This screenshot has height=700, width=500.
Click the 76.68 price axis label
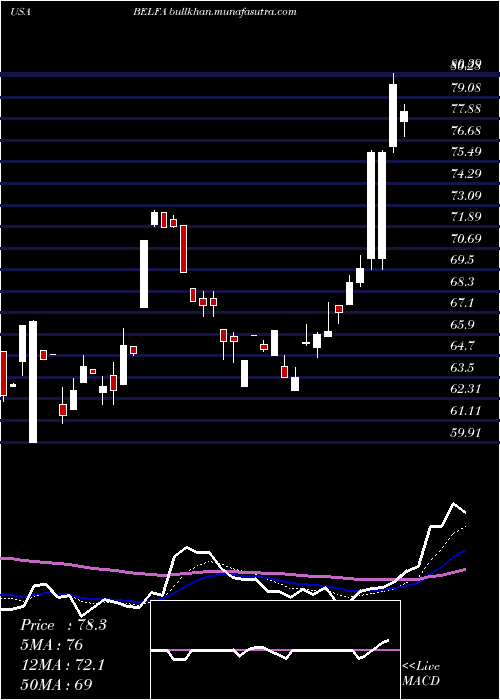[466, 130]
